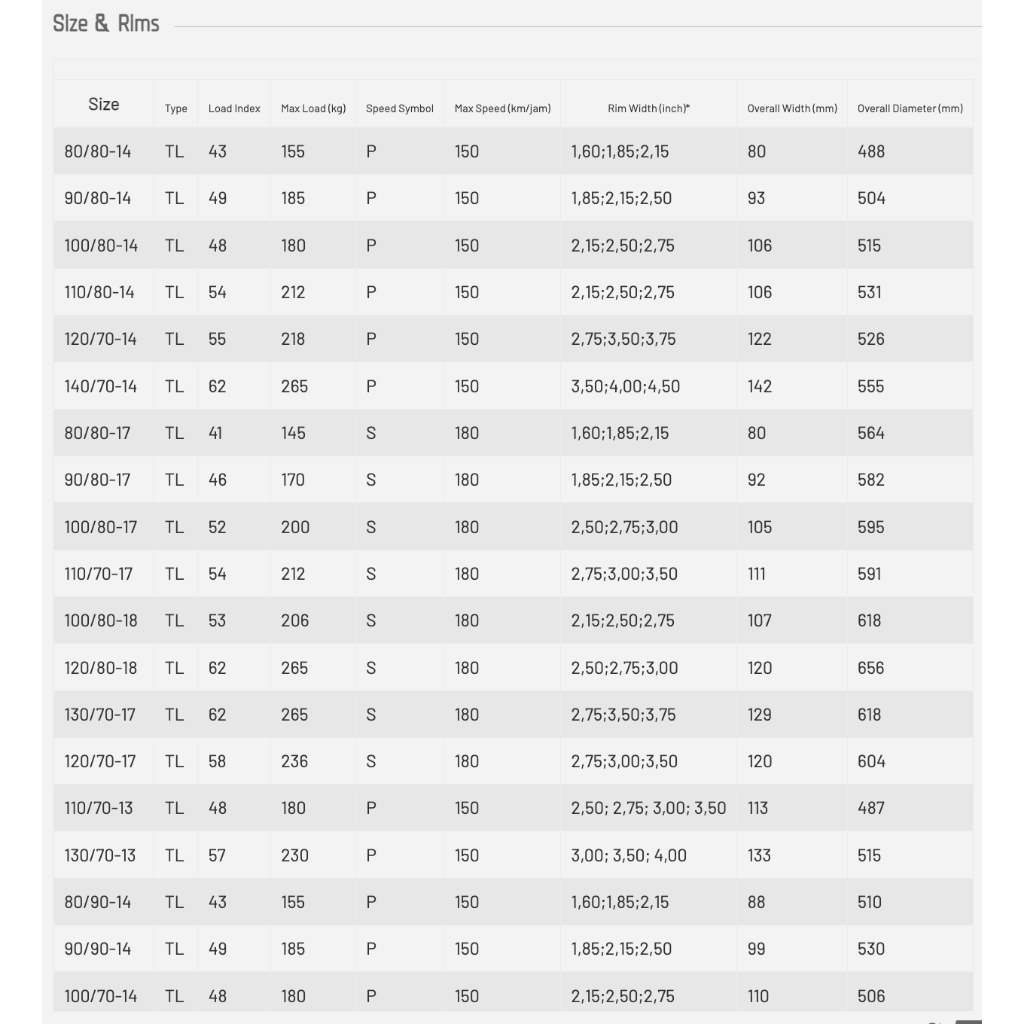Click the 120/80-18 size cell
The width and height of the screenshot is (1024, 1024).
(x=101, y=668)
